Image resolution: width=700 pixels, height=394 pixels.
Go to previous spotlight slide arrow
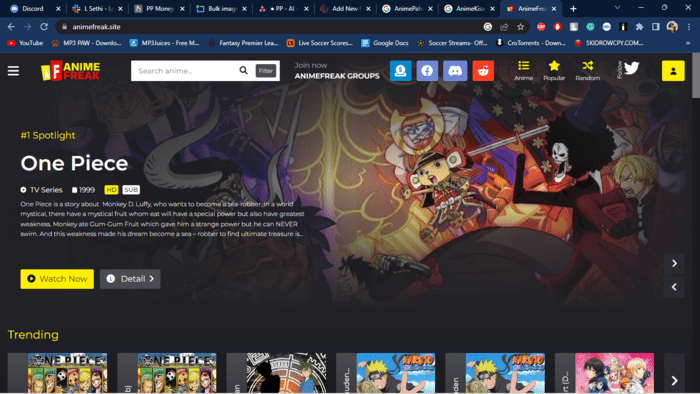tap(674, 287)
